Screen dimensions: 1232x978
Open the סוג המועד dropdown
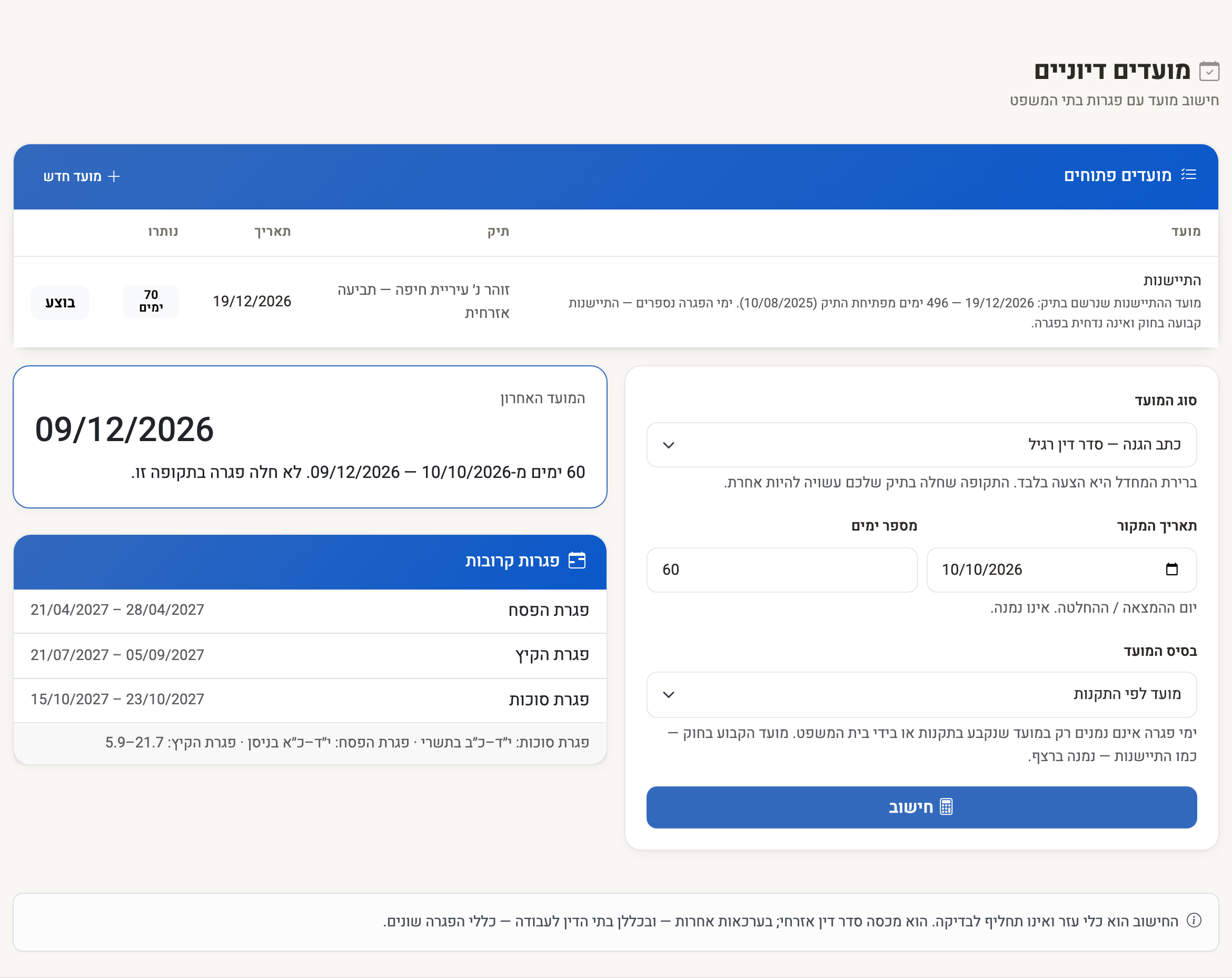921,444
